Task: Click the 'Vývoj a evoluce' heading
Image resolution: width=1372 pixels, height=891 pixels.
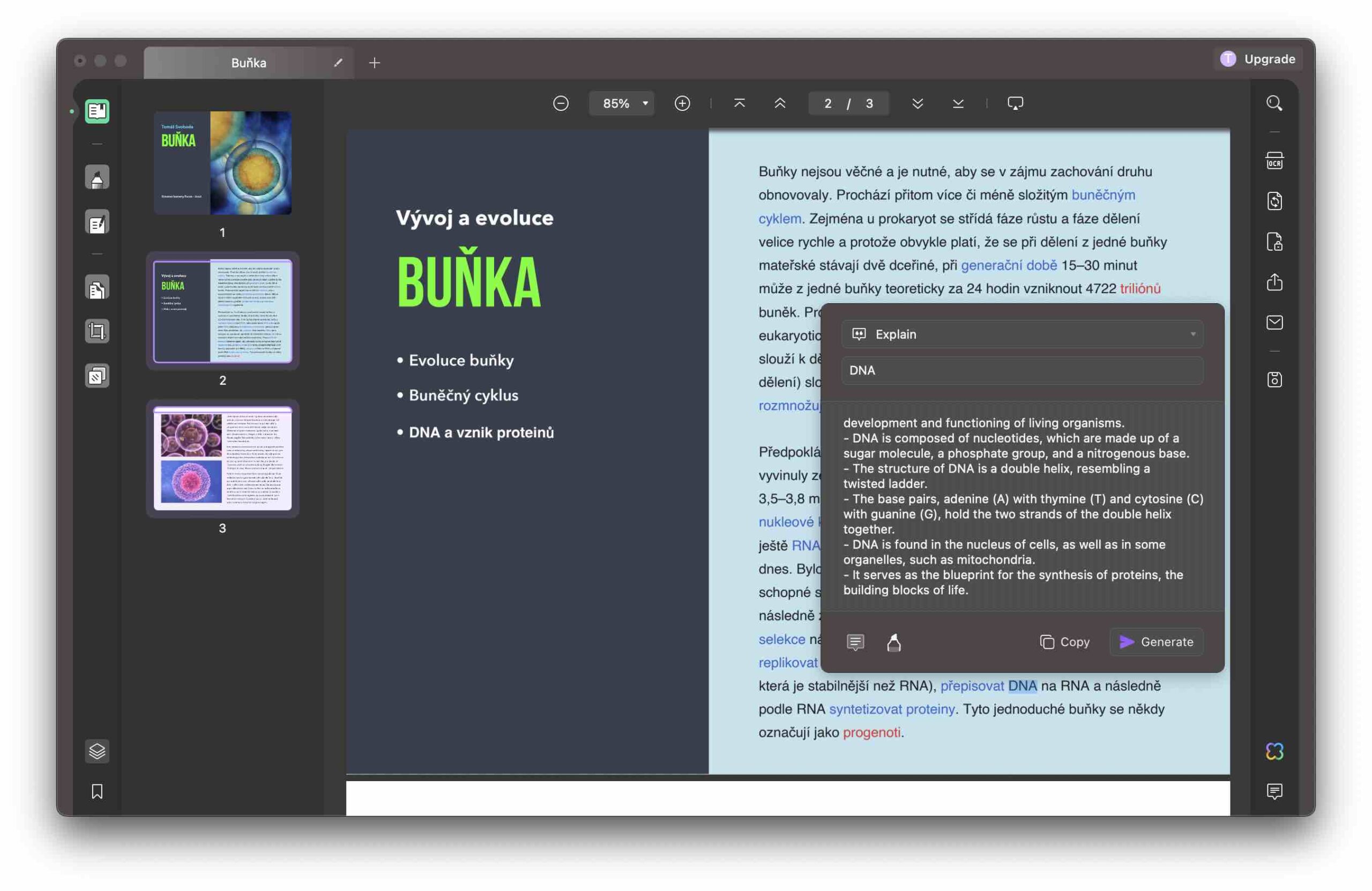Action: pyautogui.click(x=474, y=218)
